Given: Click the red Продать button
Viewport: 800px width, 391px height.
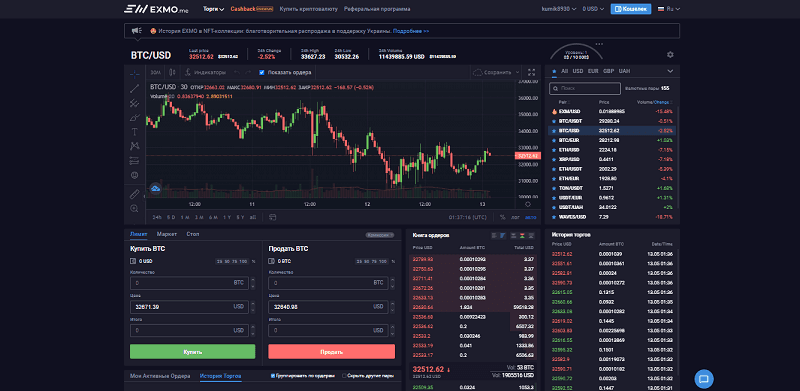Looking at the screenshot, I should tap(332, 352).
